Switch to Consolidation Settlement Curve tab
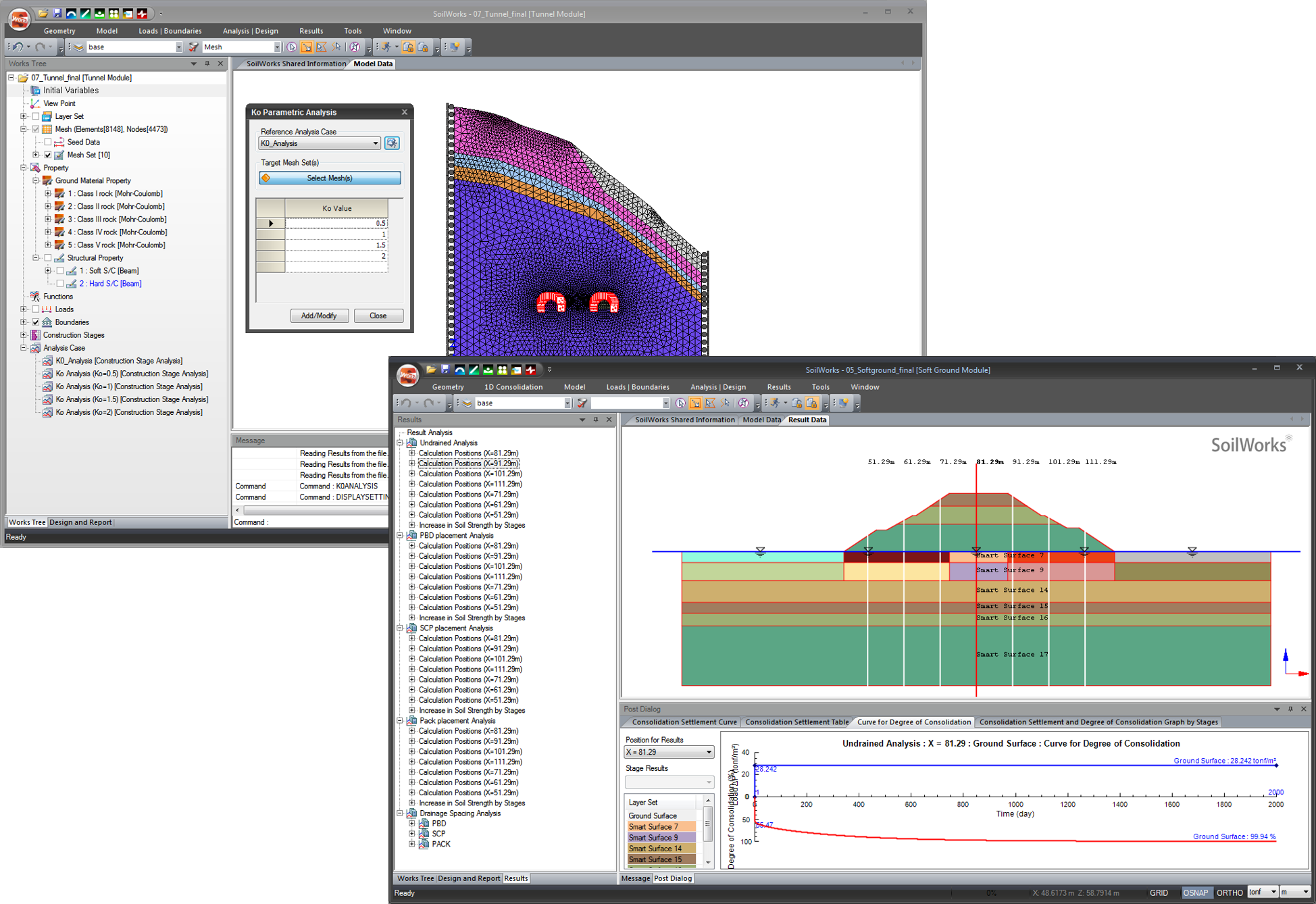 pos(684,722)
